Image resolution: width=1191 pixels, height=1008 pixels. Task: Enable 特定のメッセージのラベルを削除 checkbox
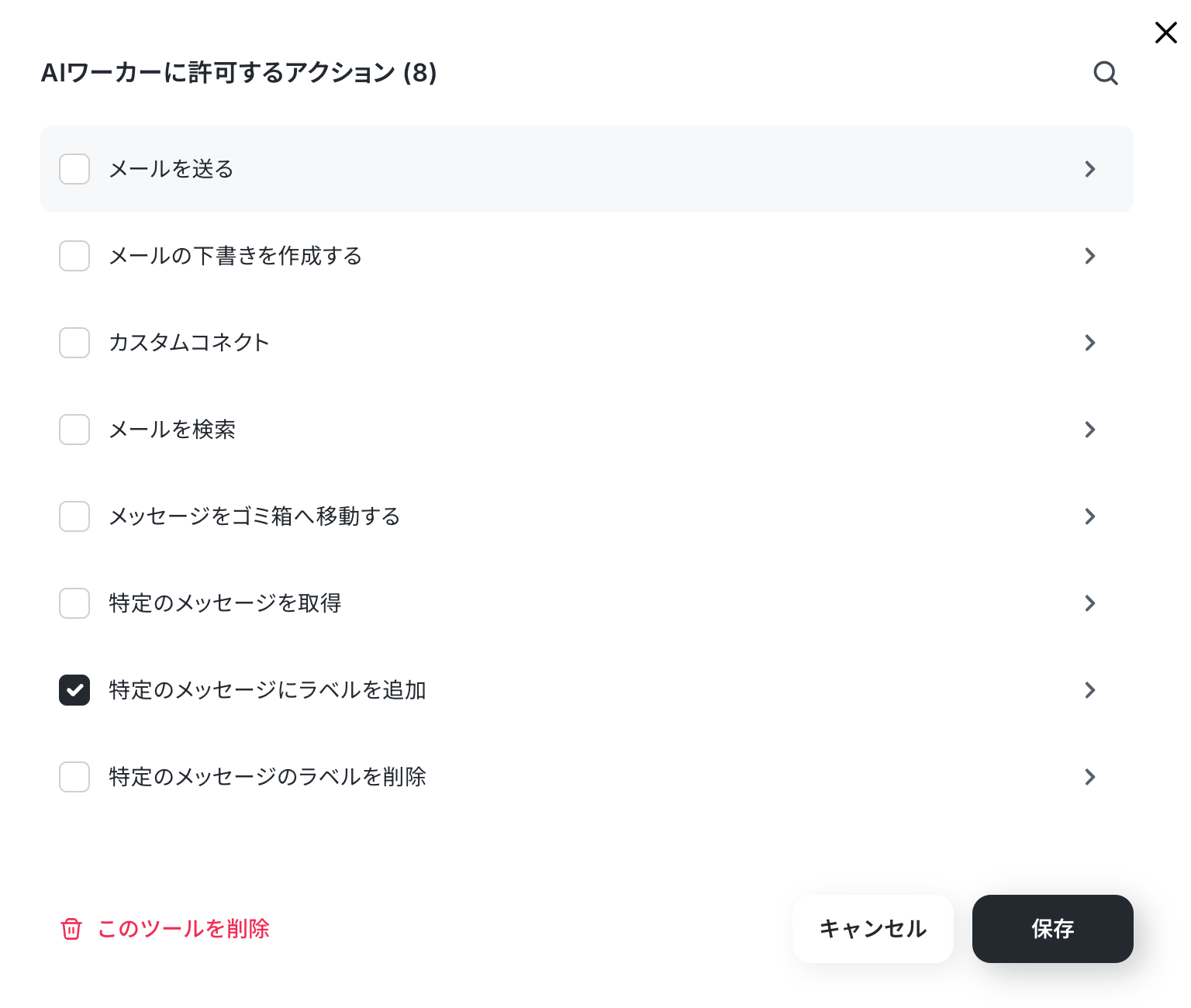[74, 777]
